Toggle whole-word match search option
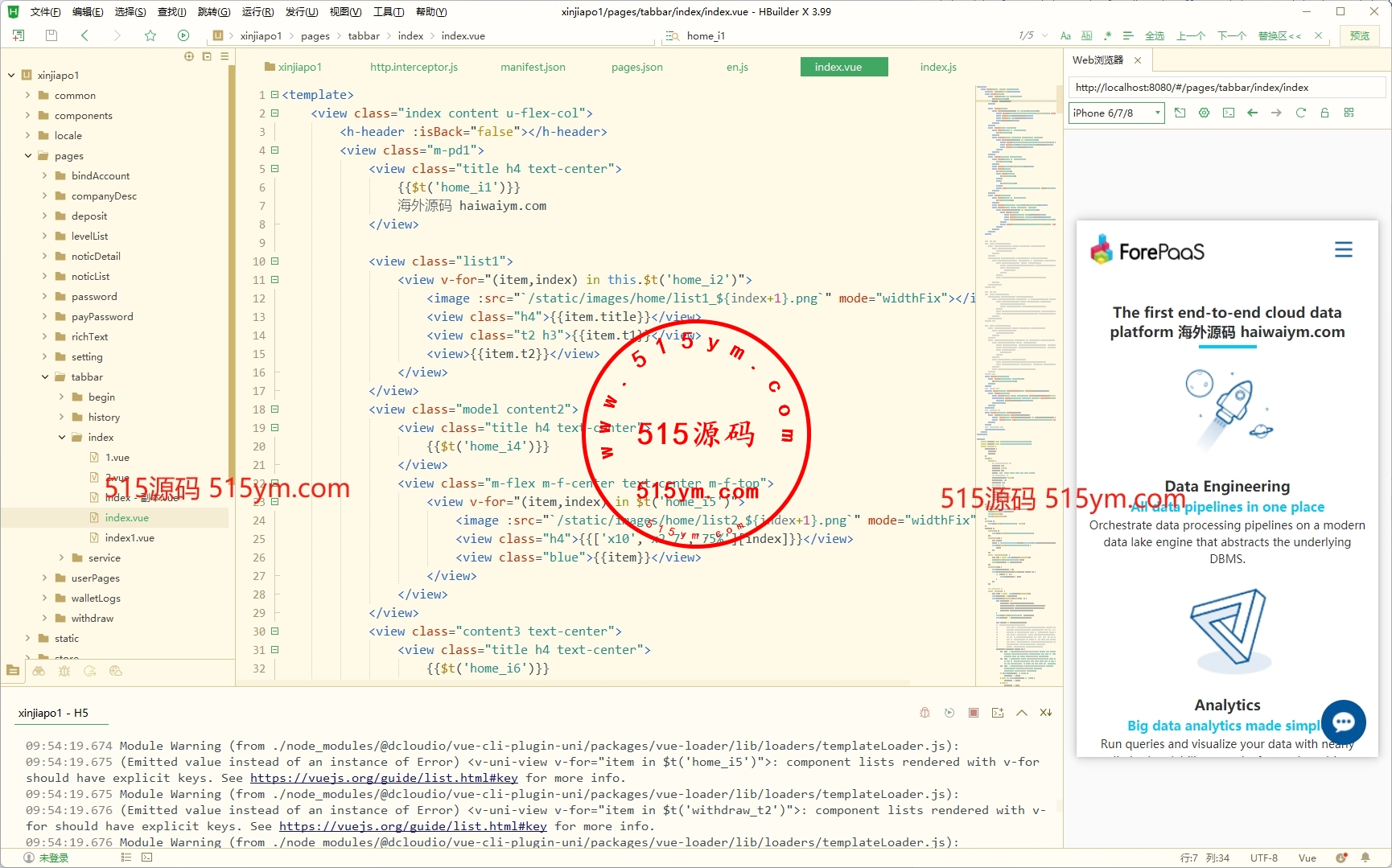The width and height of the screenshot is (1392, 868). pyautogui.click(x=1086, y=35)
